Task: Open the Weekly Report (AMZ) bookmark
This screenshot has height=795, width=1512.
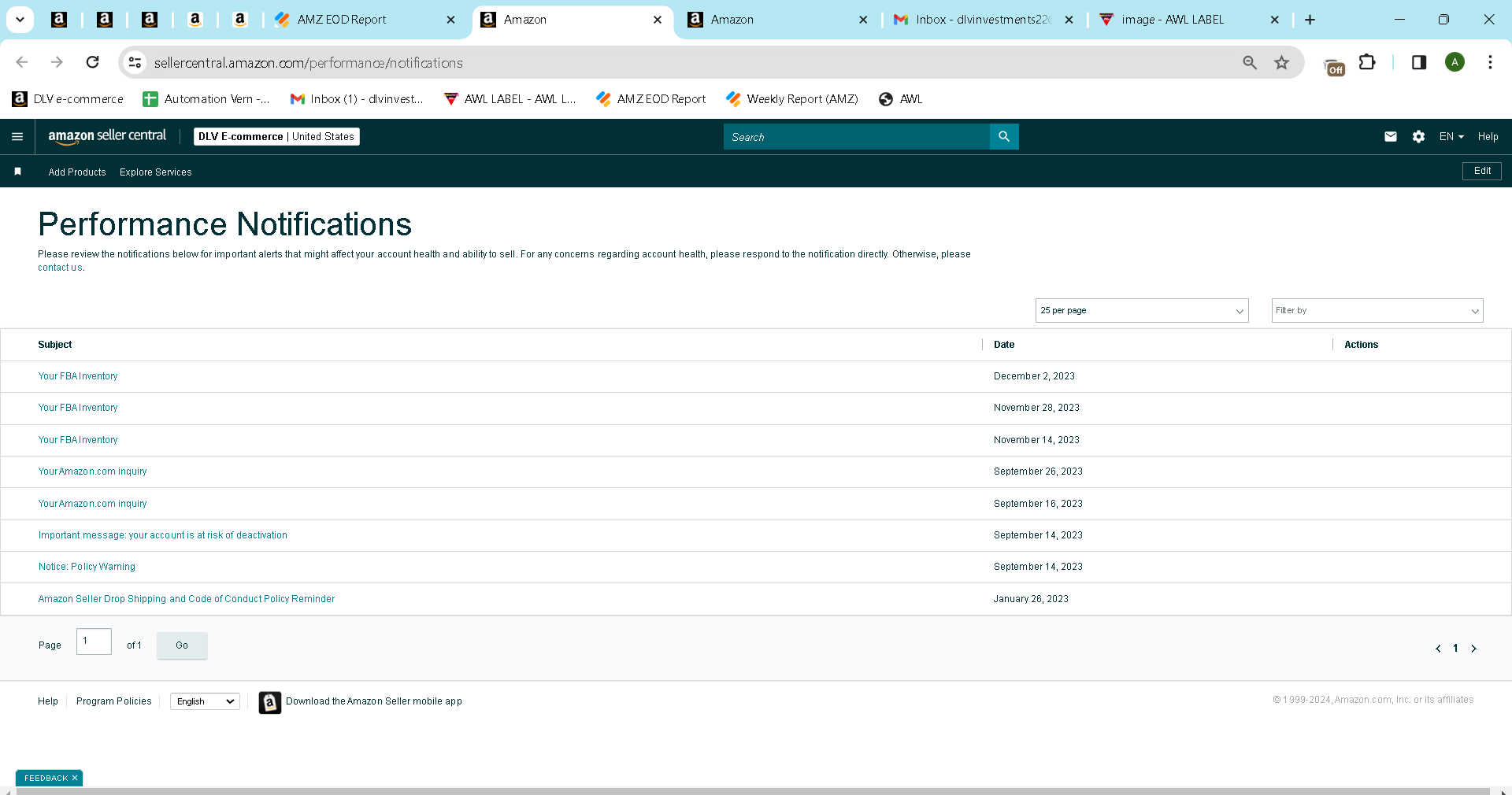Action: (x=792, y=99)
